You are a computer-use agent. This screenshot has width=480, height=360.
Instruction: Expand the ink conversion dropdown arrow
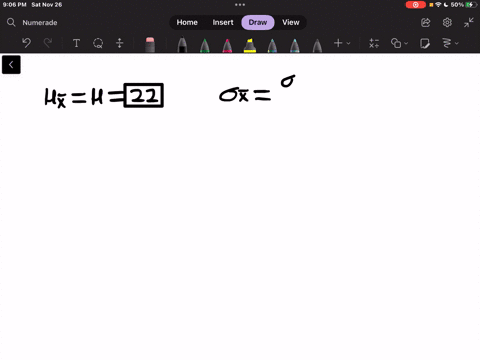pos(457,43)
